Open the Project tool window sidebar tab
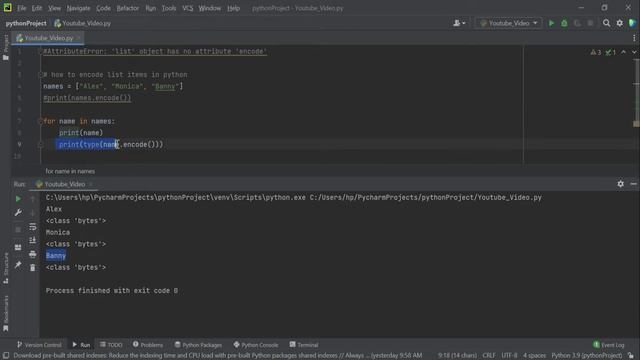Screen dimensions: 640x360 pyautogui.click(x=5, y=48)
